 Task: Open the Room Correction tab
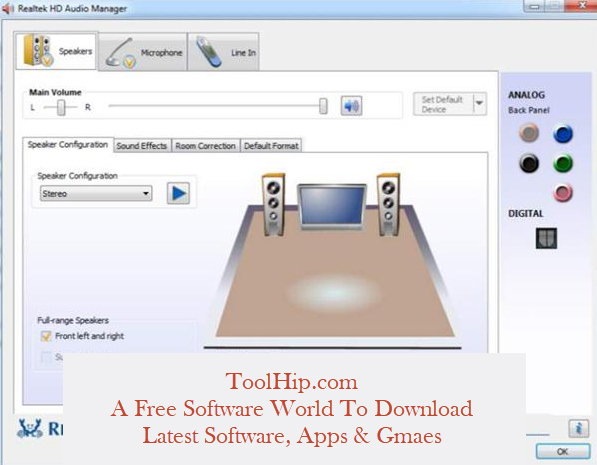pos(206,146)
